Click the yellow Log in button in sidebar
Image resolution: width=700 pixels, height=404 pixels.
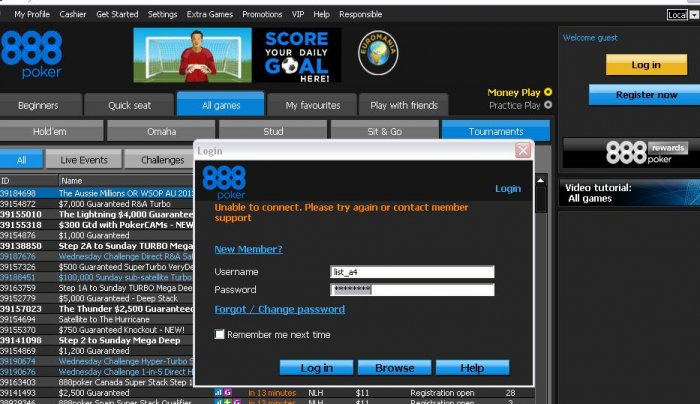646,65
